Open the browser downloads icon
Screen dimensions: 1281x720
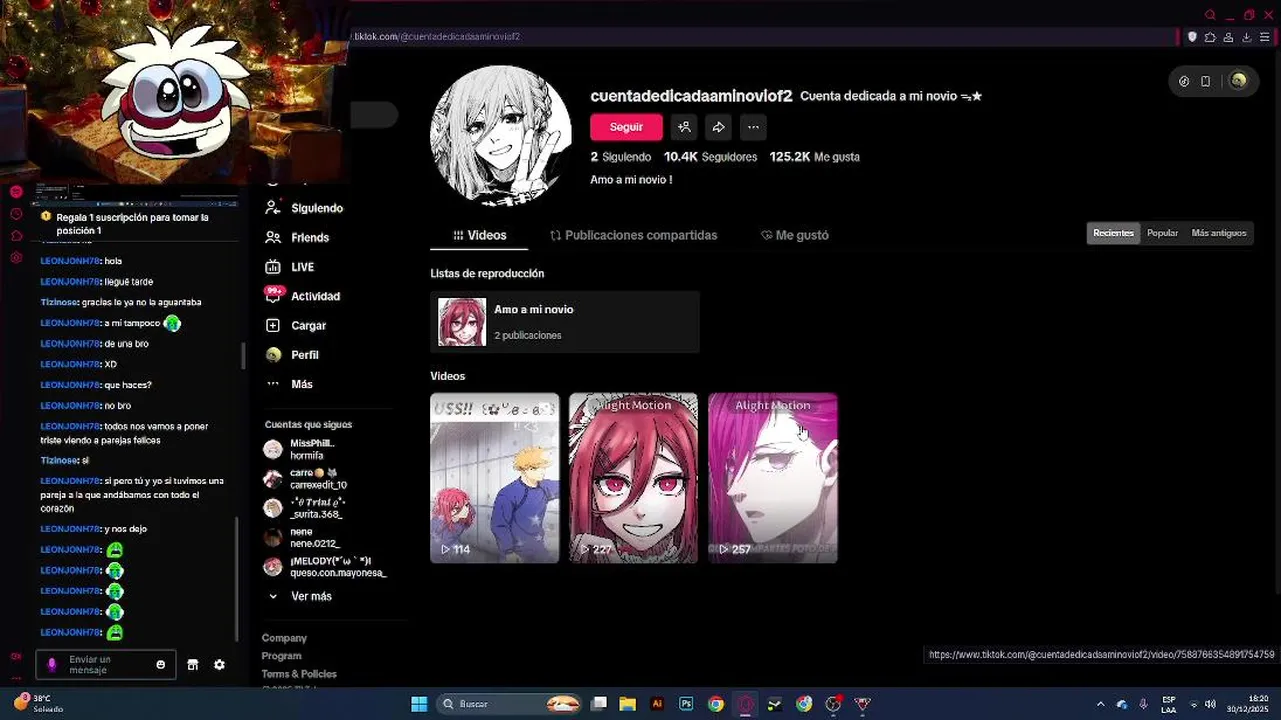click(1246, 37)
